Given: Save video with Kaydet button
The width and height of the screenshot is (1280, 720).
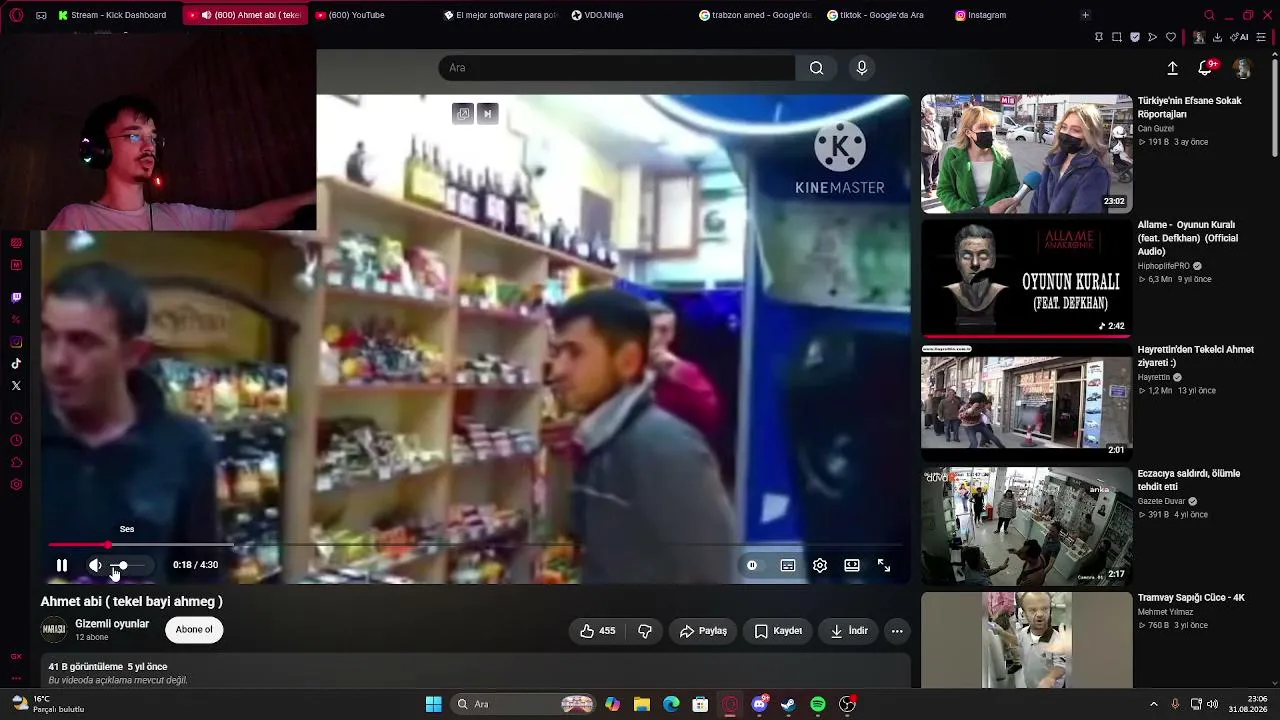Looking at the screenshot, I should [x=778, y=631].
